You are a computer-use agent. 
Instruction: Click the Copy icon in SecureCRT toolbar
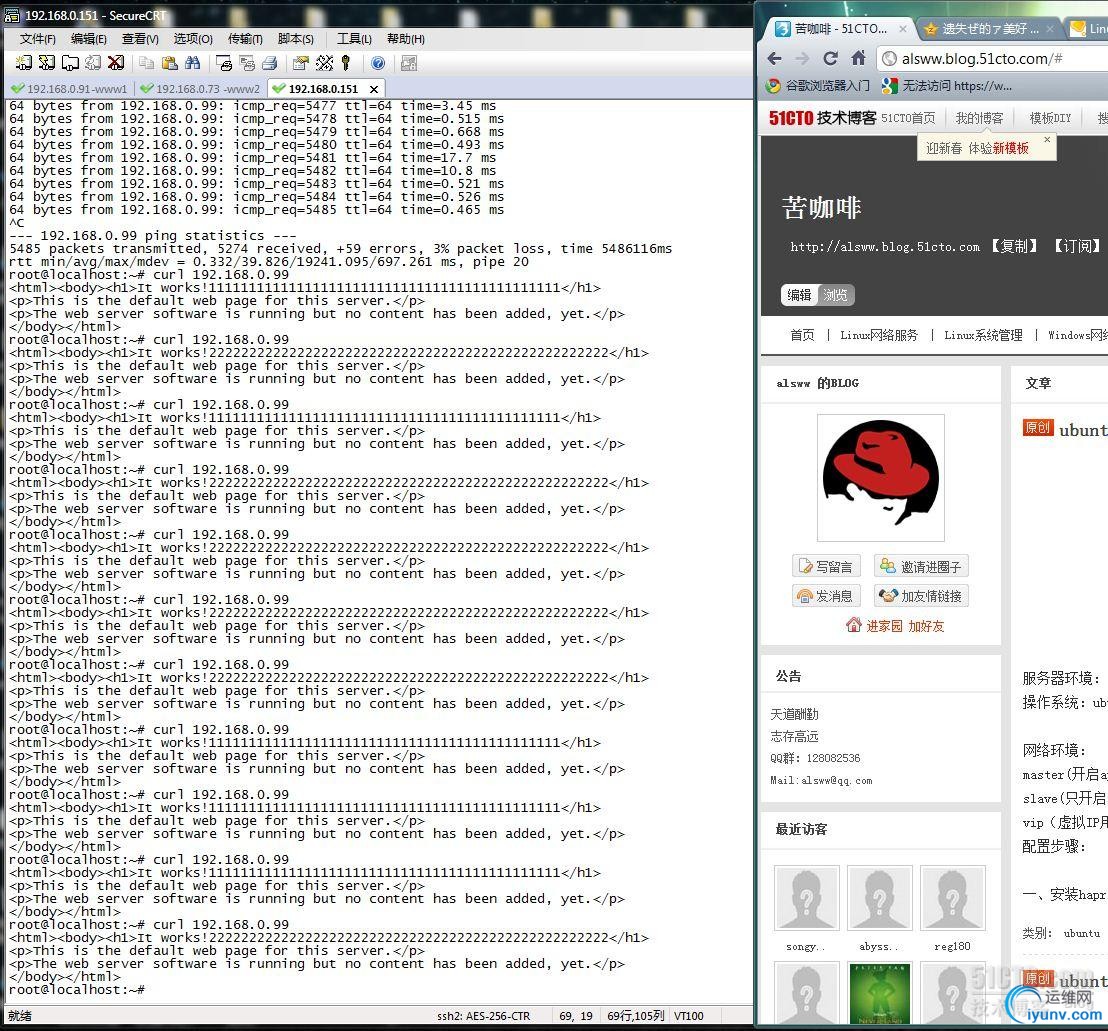(146, 64)
